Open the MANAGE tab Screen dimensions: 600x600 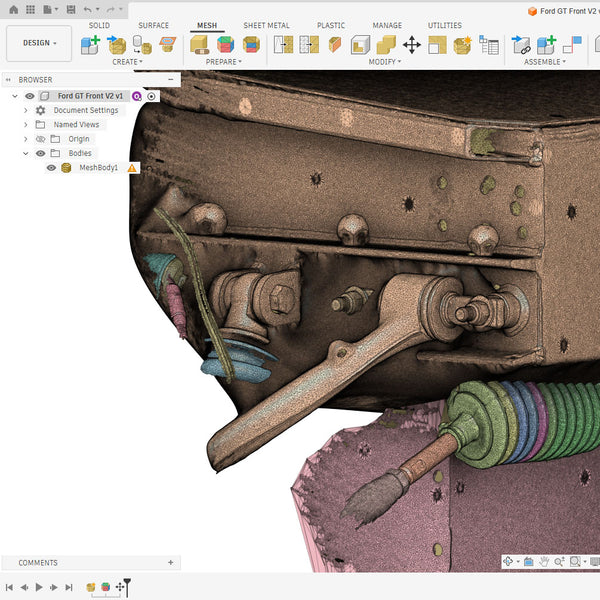pos(387,25)
